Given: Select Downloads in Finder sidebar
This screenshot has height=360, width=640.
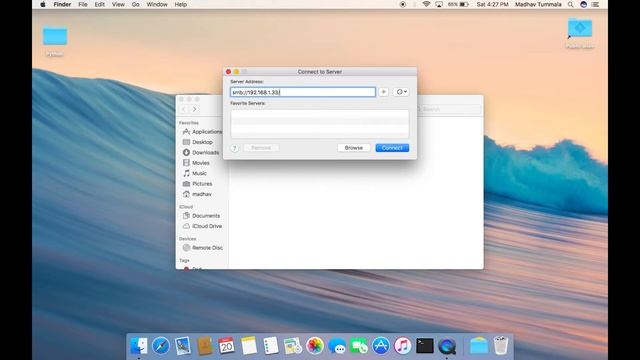Looking at the screenshot, I should [x=202, y=152].
